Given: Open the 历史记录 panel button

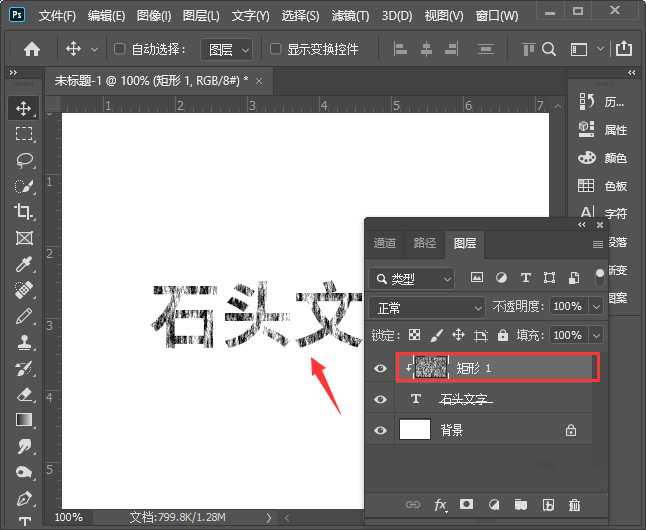Looking at the screenshot, I should click(604, 101).
